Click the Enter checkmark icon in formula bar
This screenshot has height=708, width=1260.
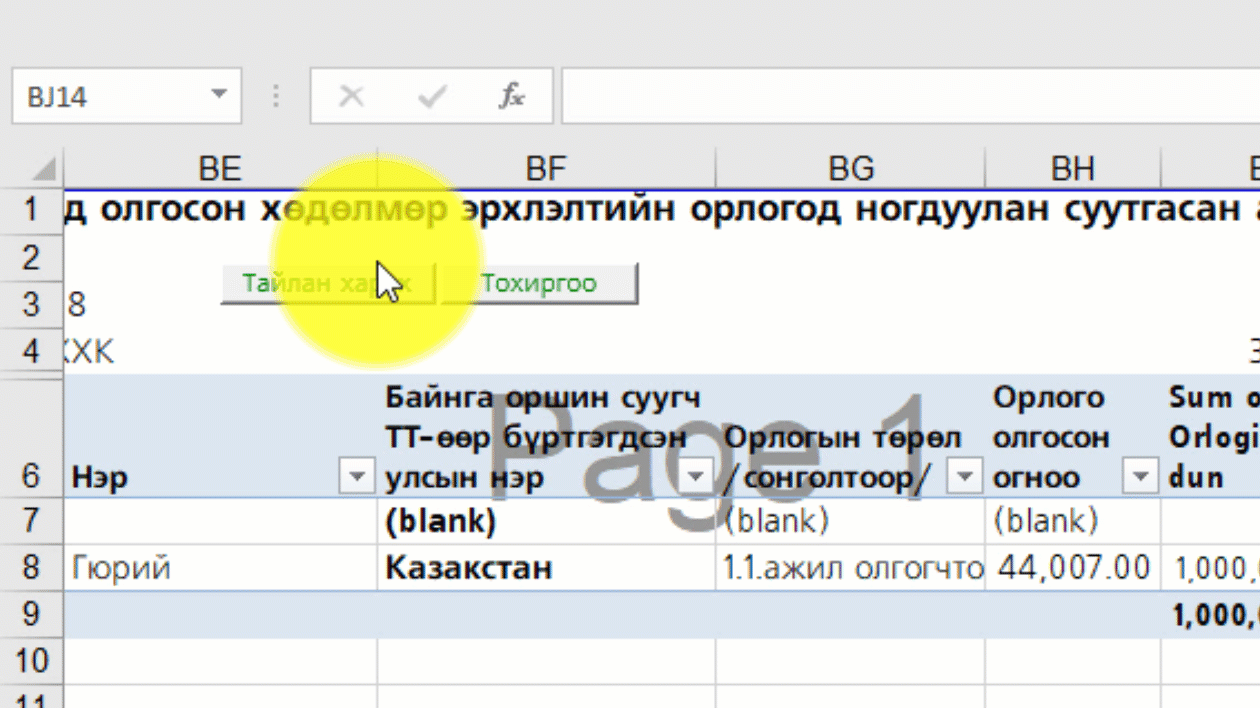(430, 96)
